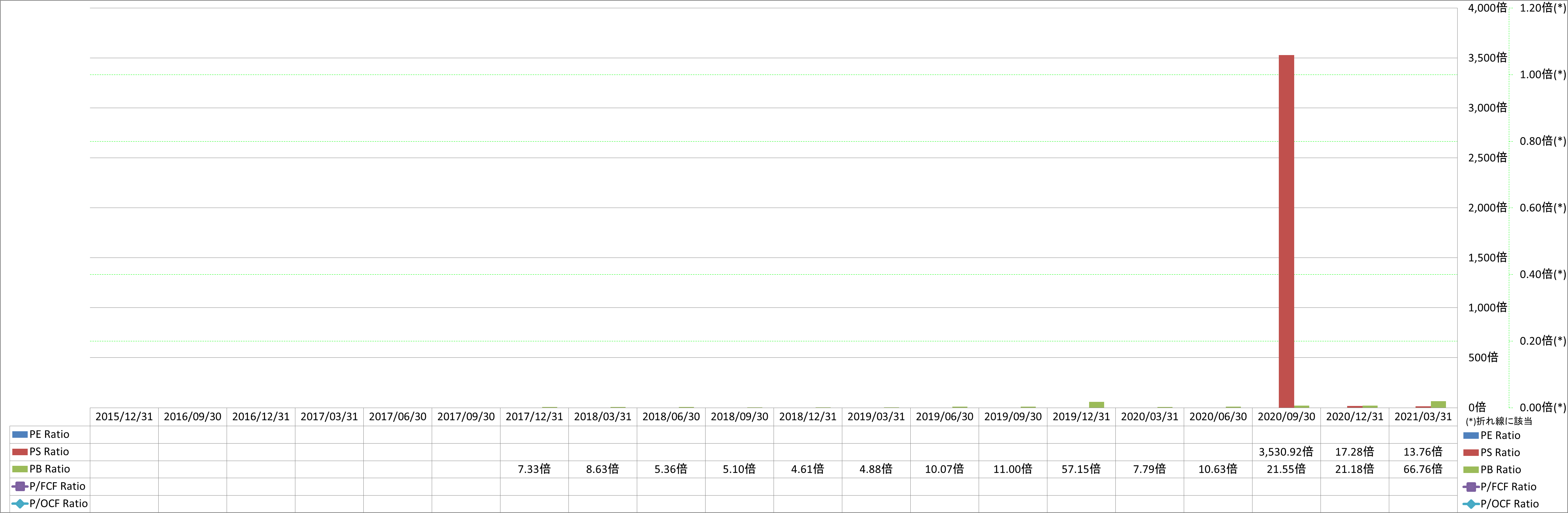
Task: Click the P/OCF Ratio marker in right legend
Action: point(1471,504)
